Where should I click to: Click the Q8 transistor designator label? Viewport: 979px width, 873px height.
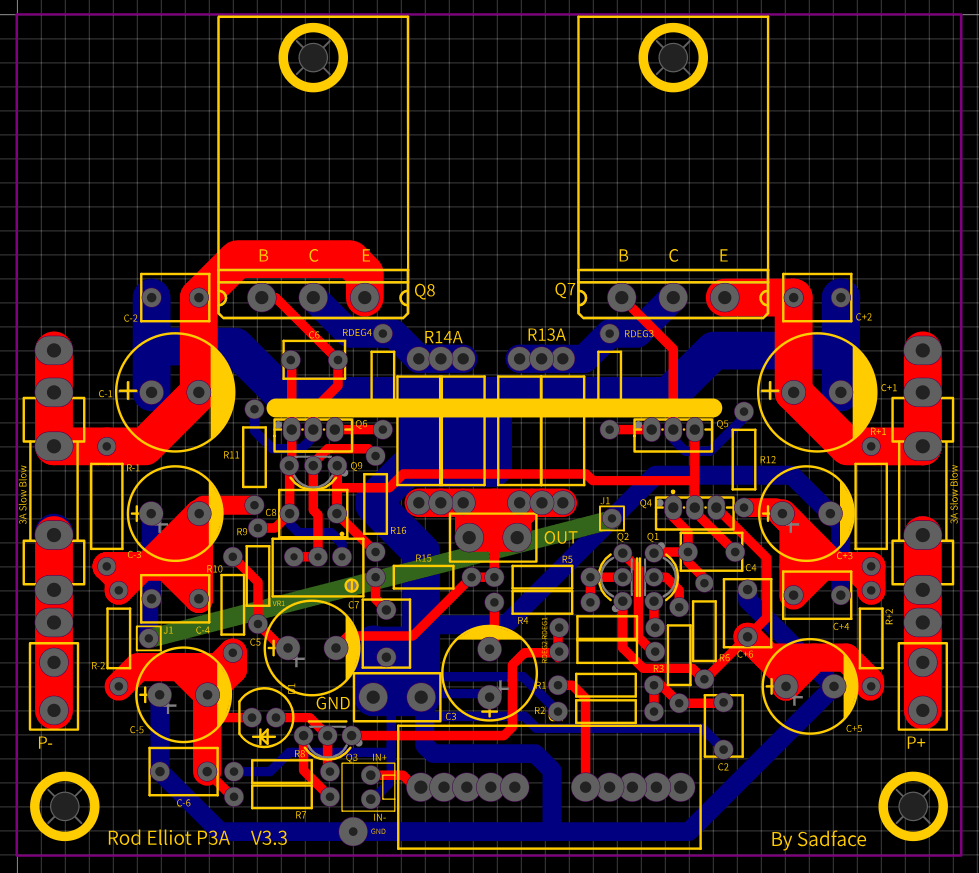[x=425, y=290]
